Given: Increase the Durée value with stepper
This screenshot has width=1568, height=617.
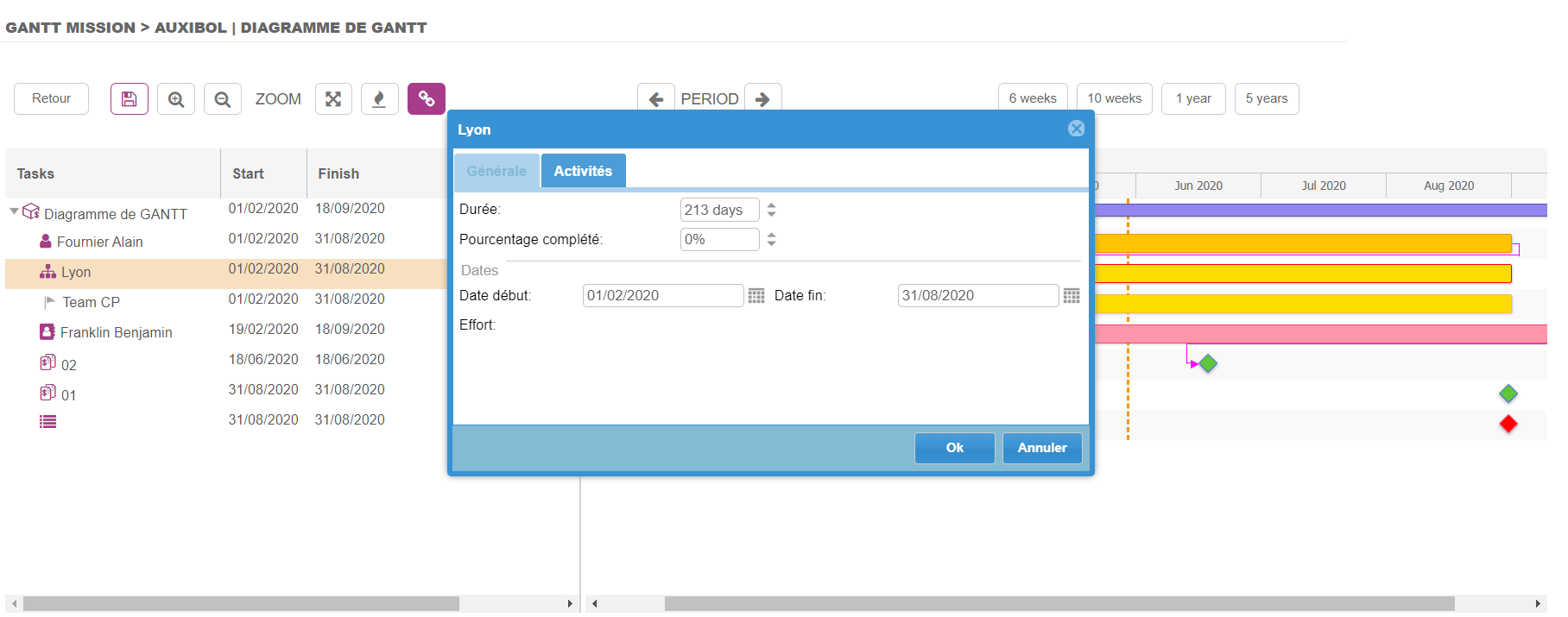Looking at the screenshot, I should tap(772, 205).
